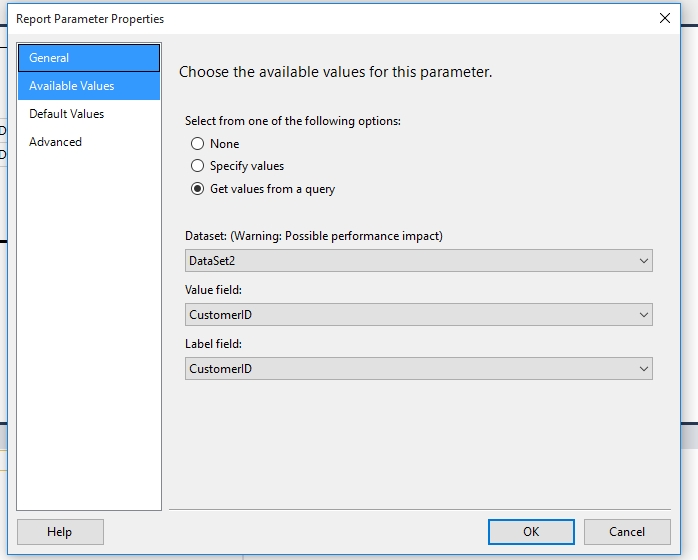Screen dimensions: 698x560
Task: Choose the Specify values radio button
Action: click(x=197, y=166)
